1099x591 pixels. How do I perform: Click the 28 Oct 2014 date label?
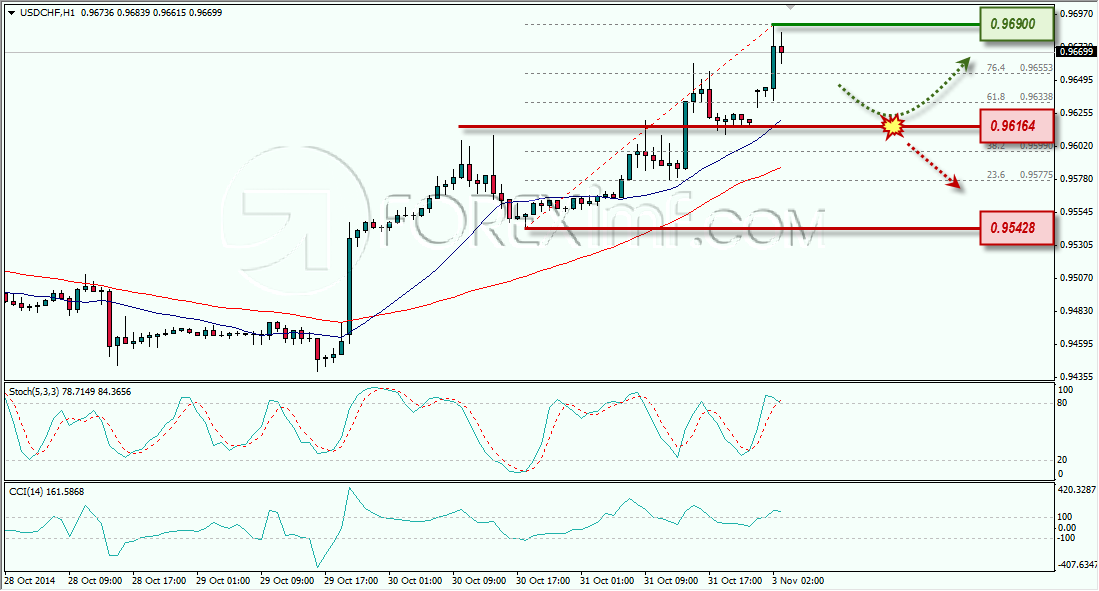[x=29, y=580]
